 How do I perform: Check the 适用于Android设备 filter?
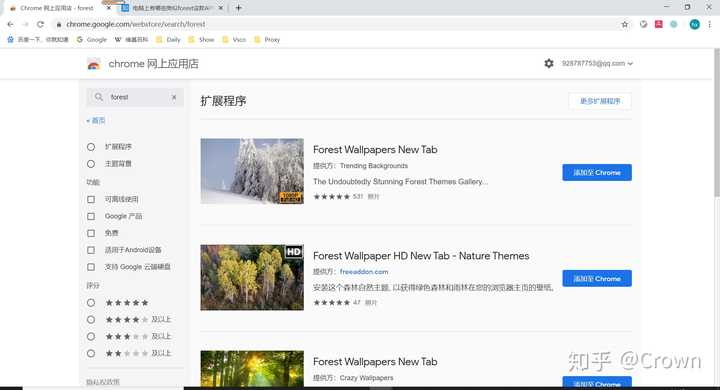91,250
